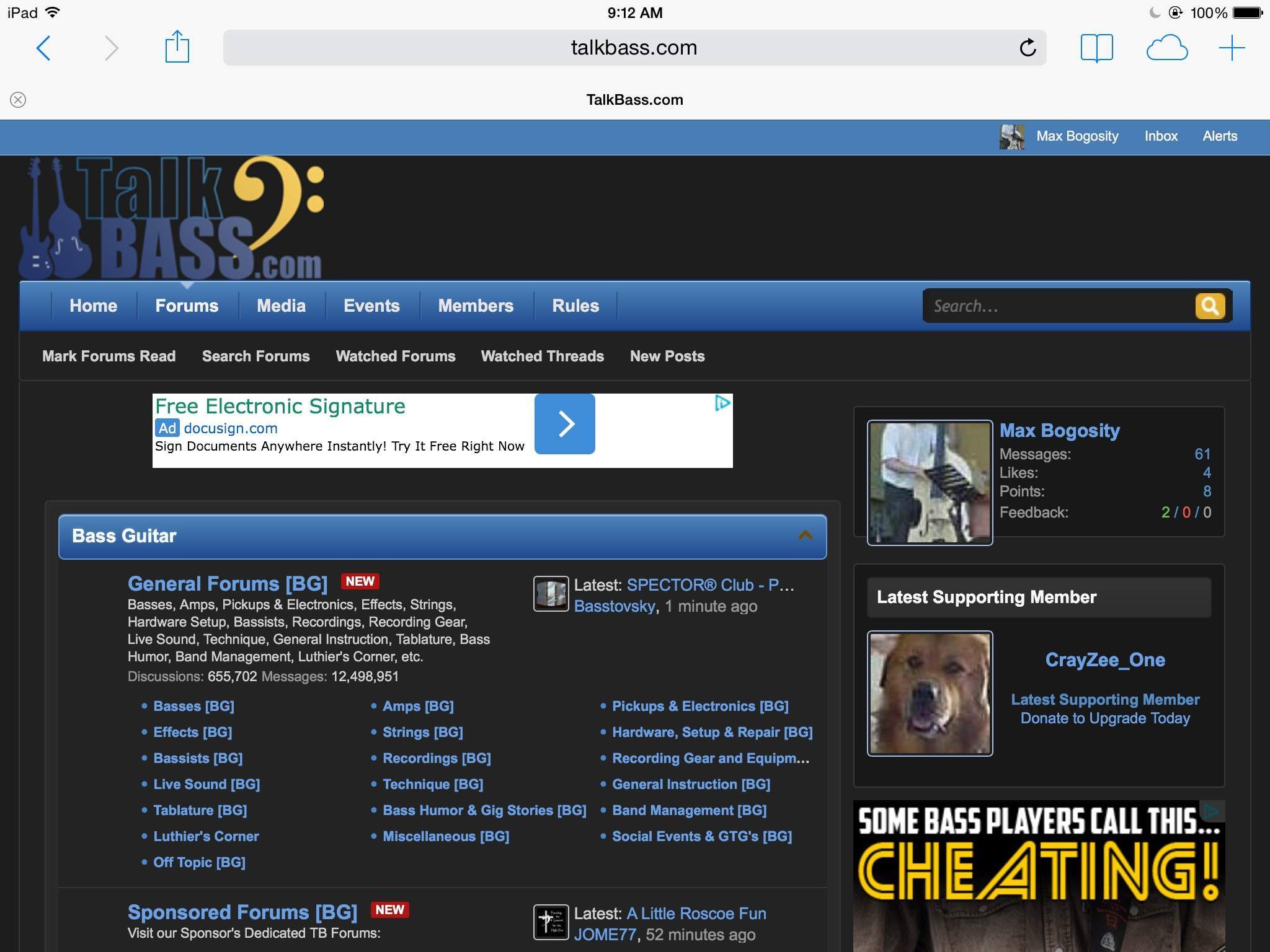Viewport: 1270px width, 952px height.
Task: Click JOME77's avatar beside latest post
Action: point(551,922)
